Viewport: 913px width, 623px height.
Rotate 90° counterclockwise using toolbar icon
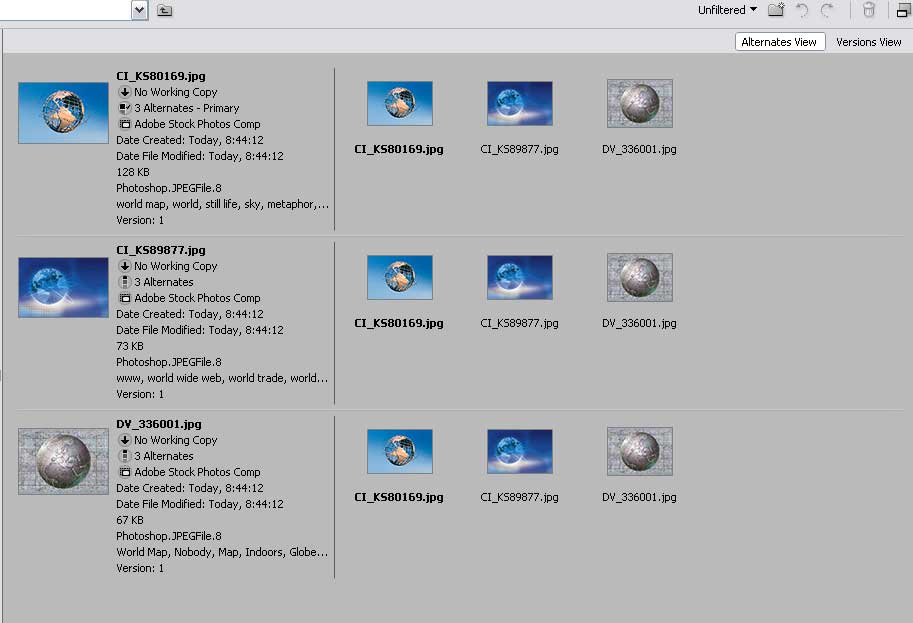coord(803,10)
